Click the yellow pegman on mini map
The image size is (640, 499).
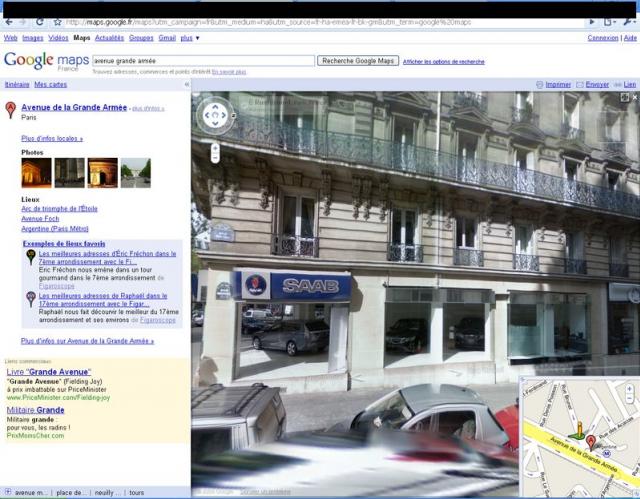579,430
